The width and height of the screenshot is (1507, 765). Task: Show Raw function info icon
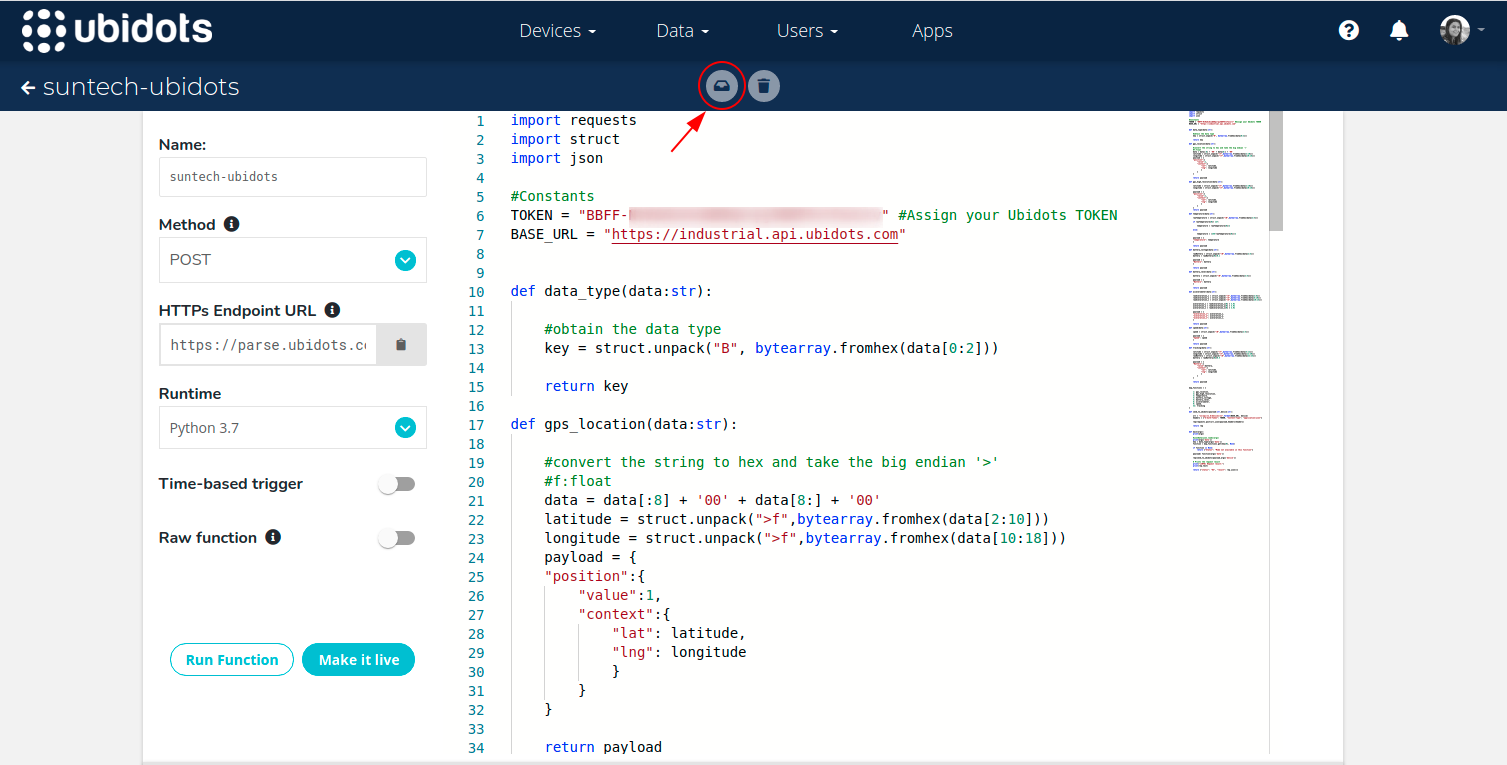(x=273, y=537)
